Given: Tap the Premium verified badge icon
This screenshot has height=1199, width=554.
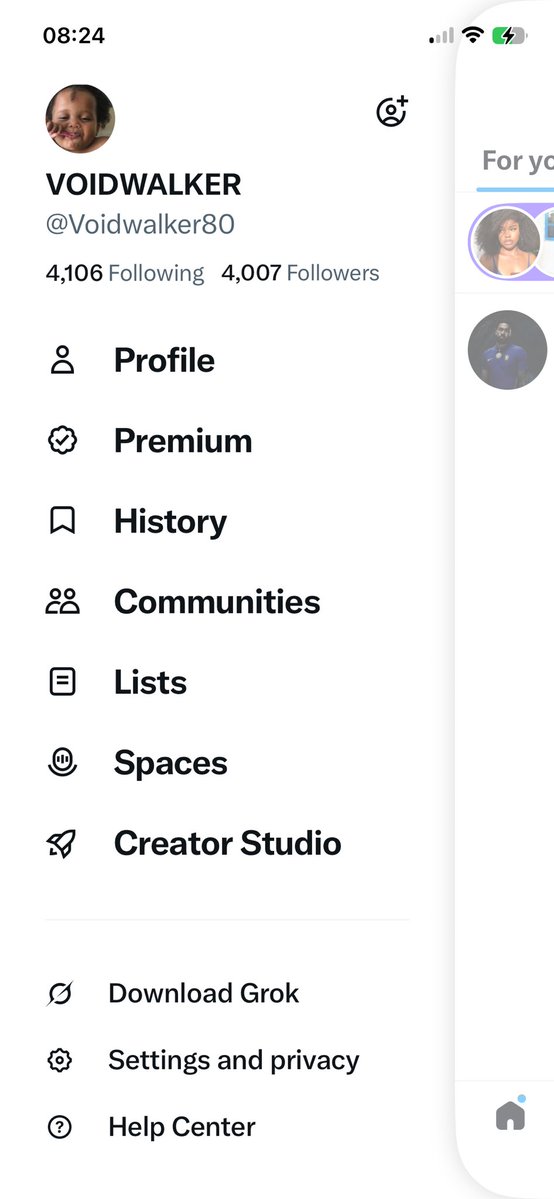Looking at the screenshot, I should (62, 440).
